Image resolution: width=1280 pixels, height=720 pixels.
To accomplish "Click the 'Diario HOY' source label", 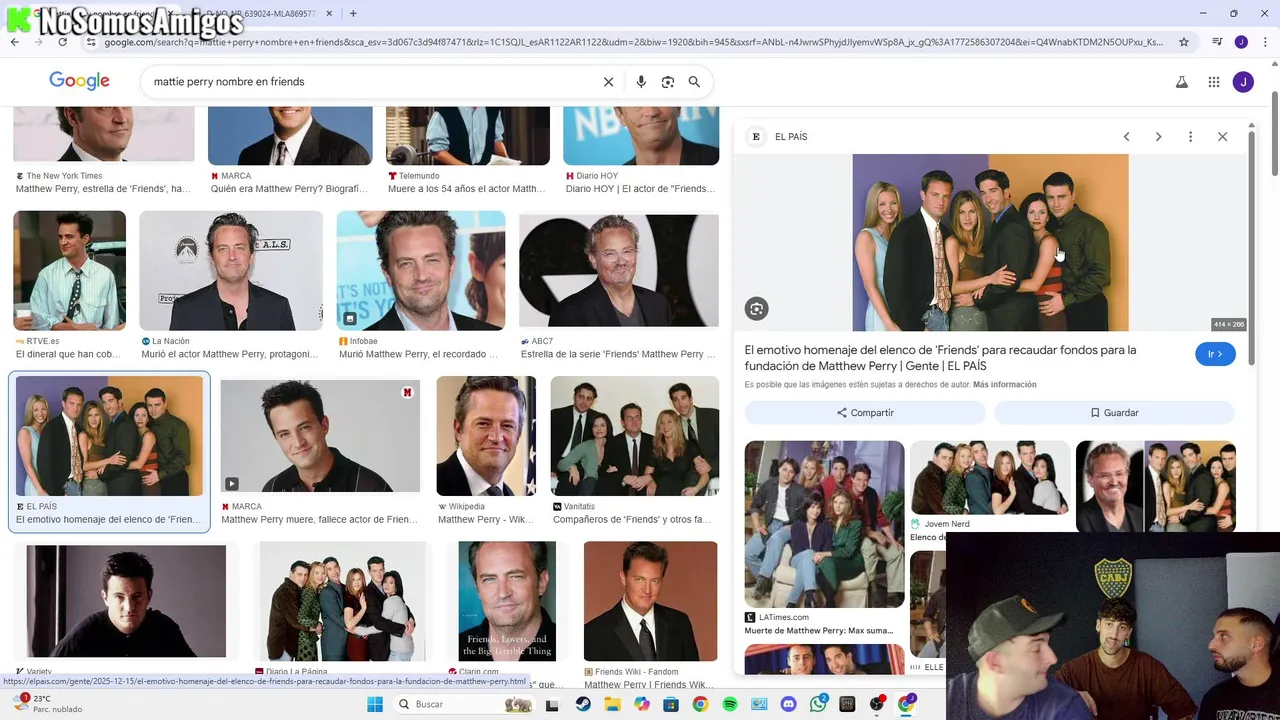I will click(597, 176).
